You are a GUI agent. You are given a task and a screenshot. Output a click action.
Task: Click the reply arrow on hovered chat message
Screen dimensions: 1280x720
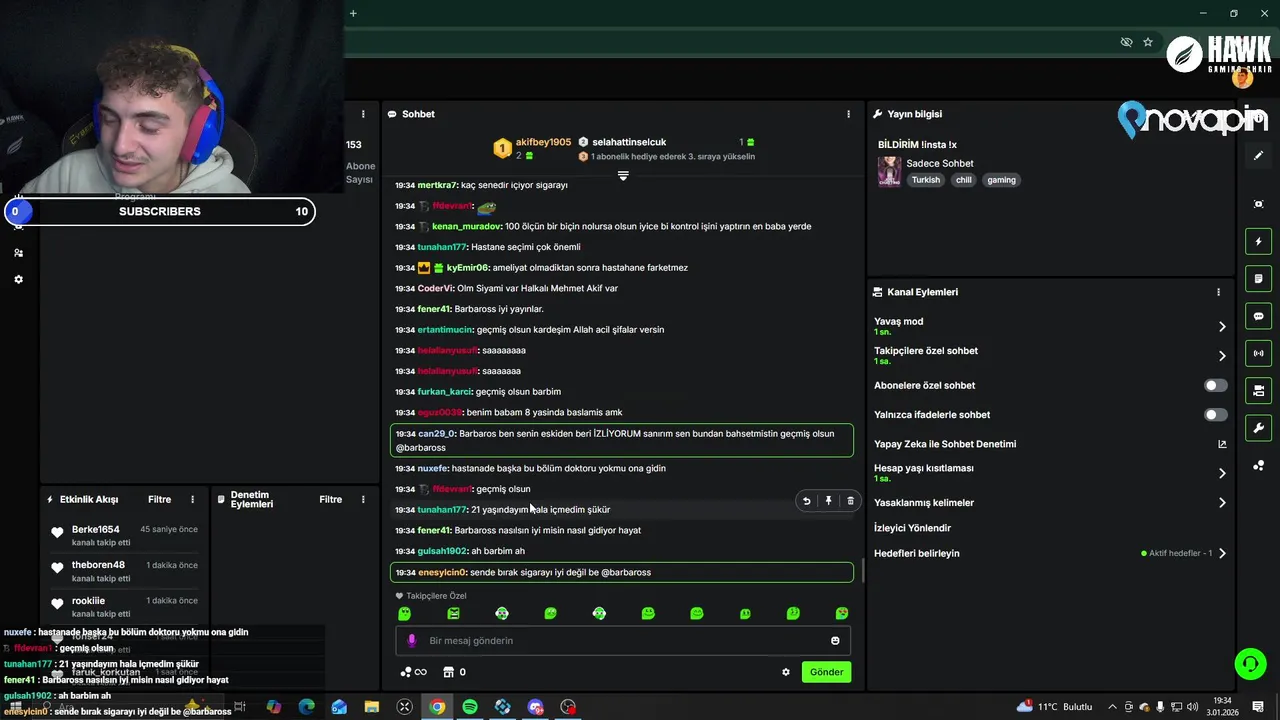[x=806, y=501]
